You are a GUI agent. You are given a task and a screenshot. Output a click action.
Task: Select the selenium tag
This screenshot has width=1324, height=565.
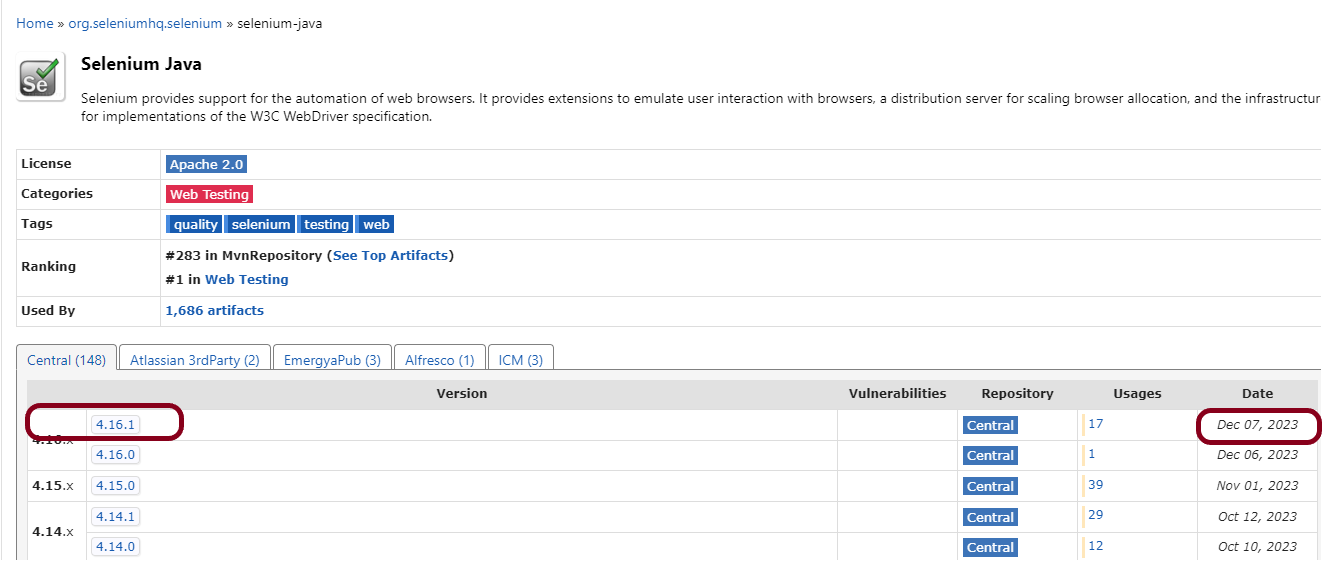261,224
